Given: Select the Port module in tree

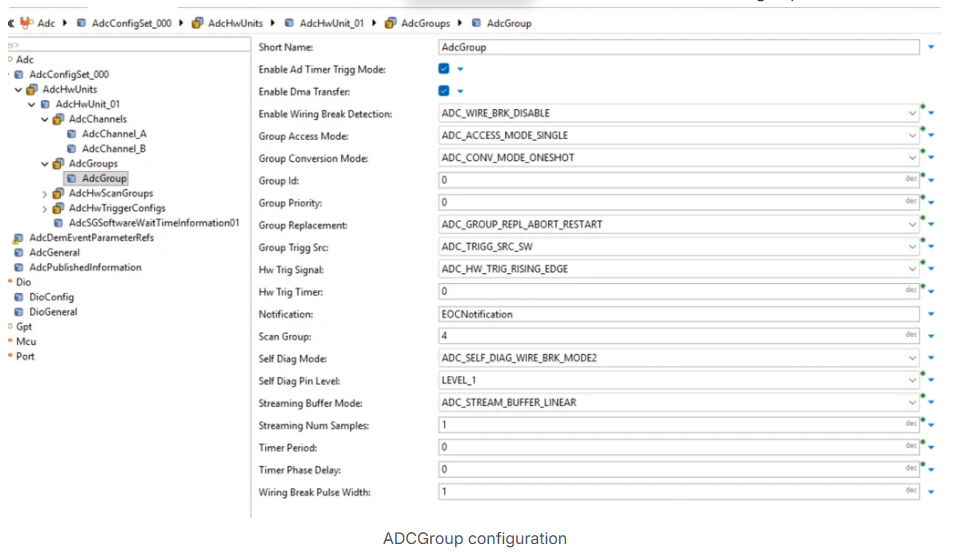Looking at the screenshot, I should (x=25, y=356).
